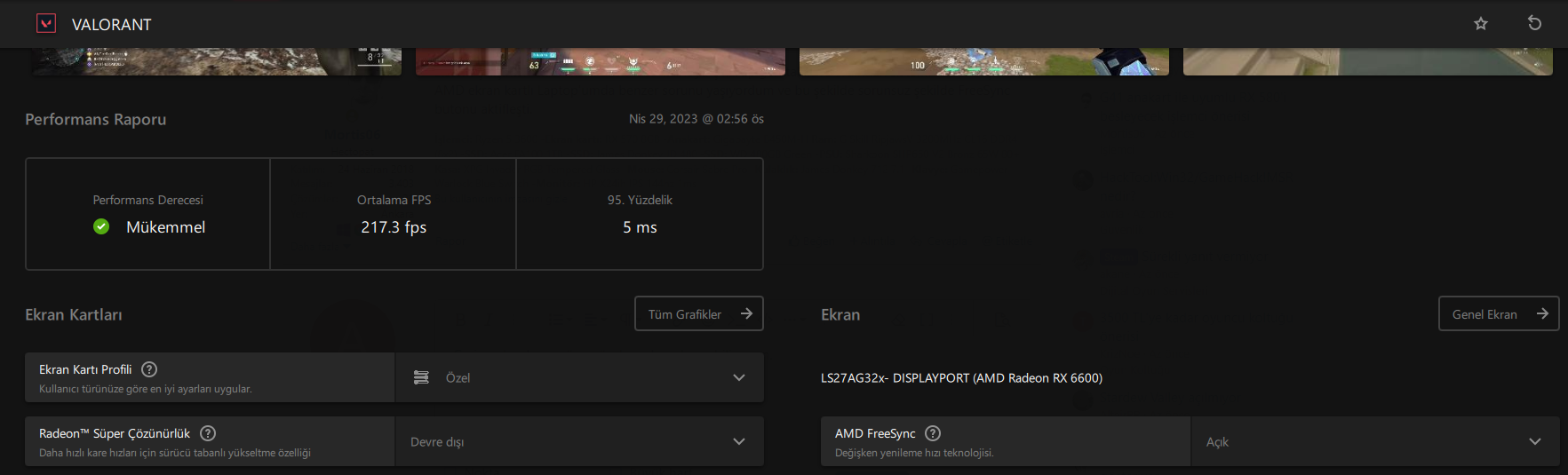Click the Performans Raporu heading
The height and width of the screenshot is (475, 1568).
pos(95,119)
